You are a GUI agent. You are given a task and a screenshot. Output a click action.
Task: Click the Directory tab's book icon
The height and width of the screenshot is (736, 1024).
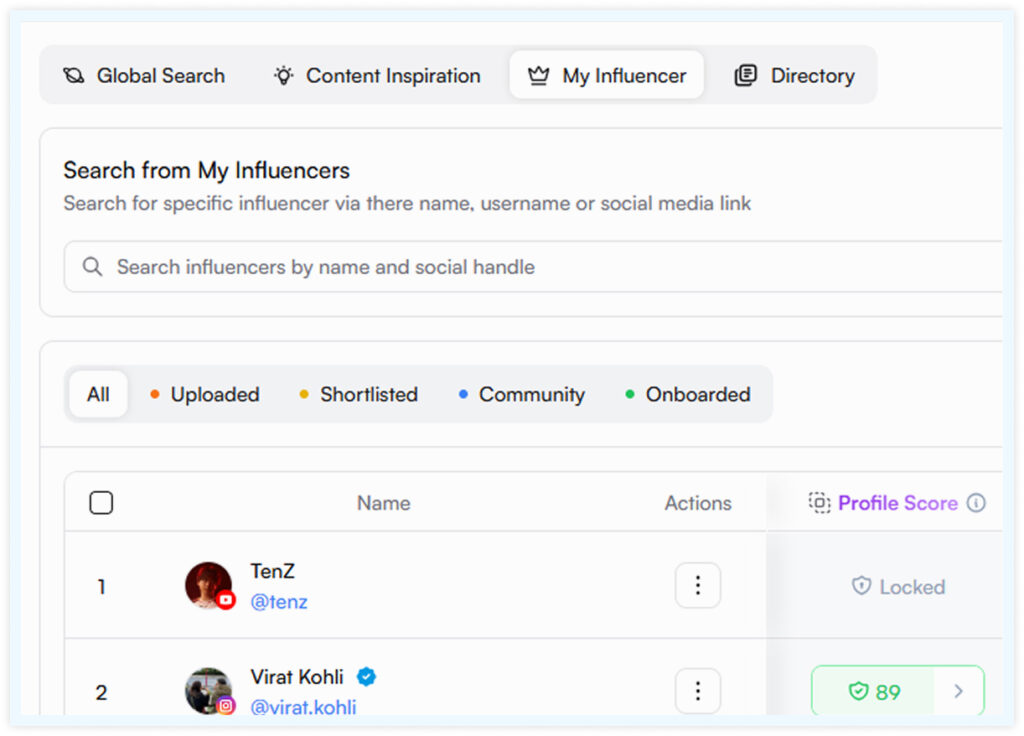[x=745, y=76]
